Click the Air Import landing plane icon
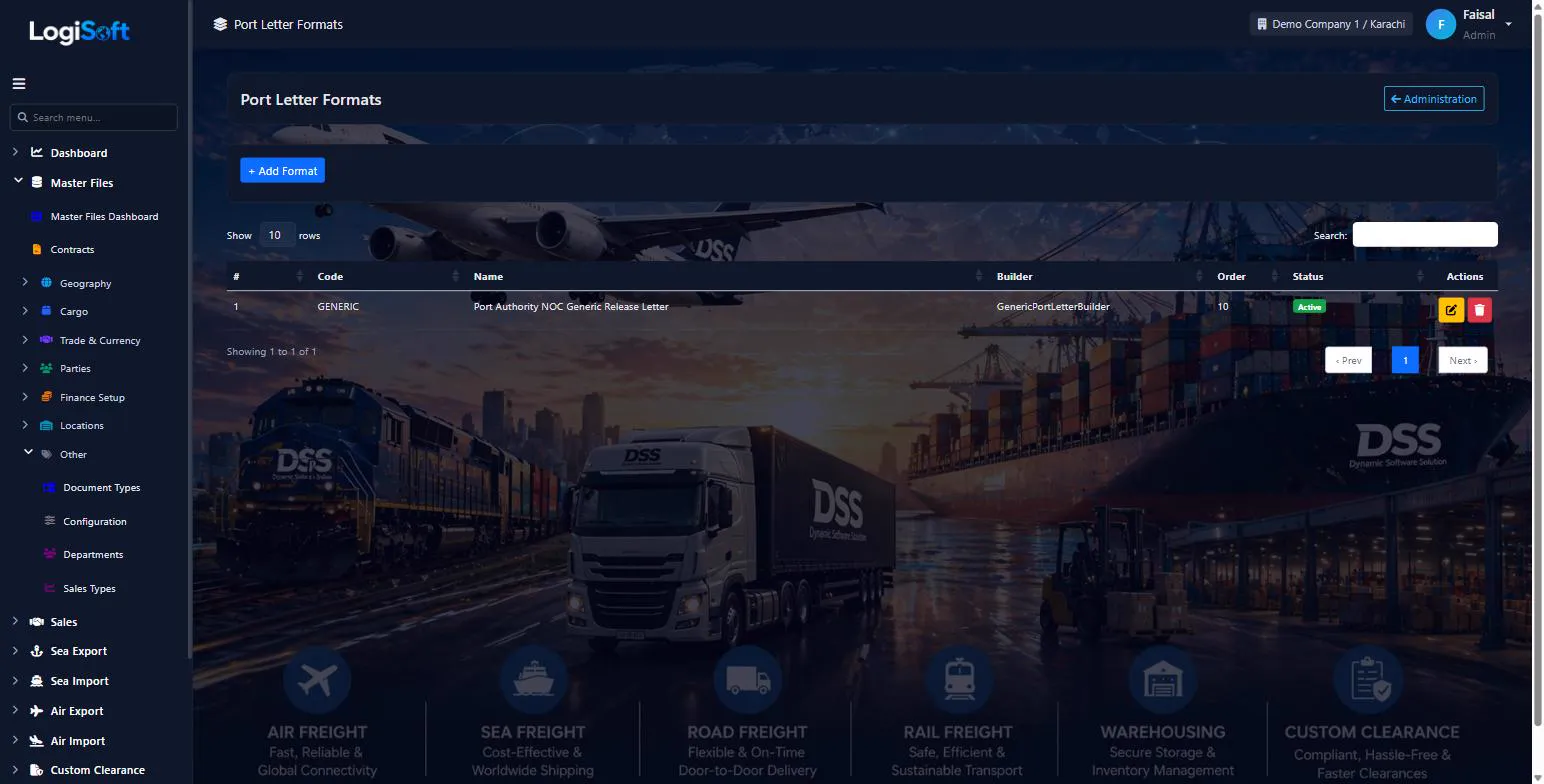Screen dimensions: 1544x784 point(37,741)
